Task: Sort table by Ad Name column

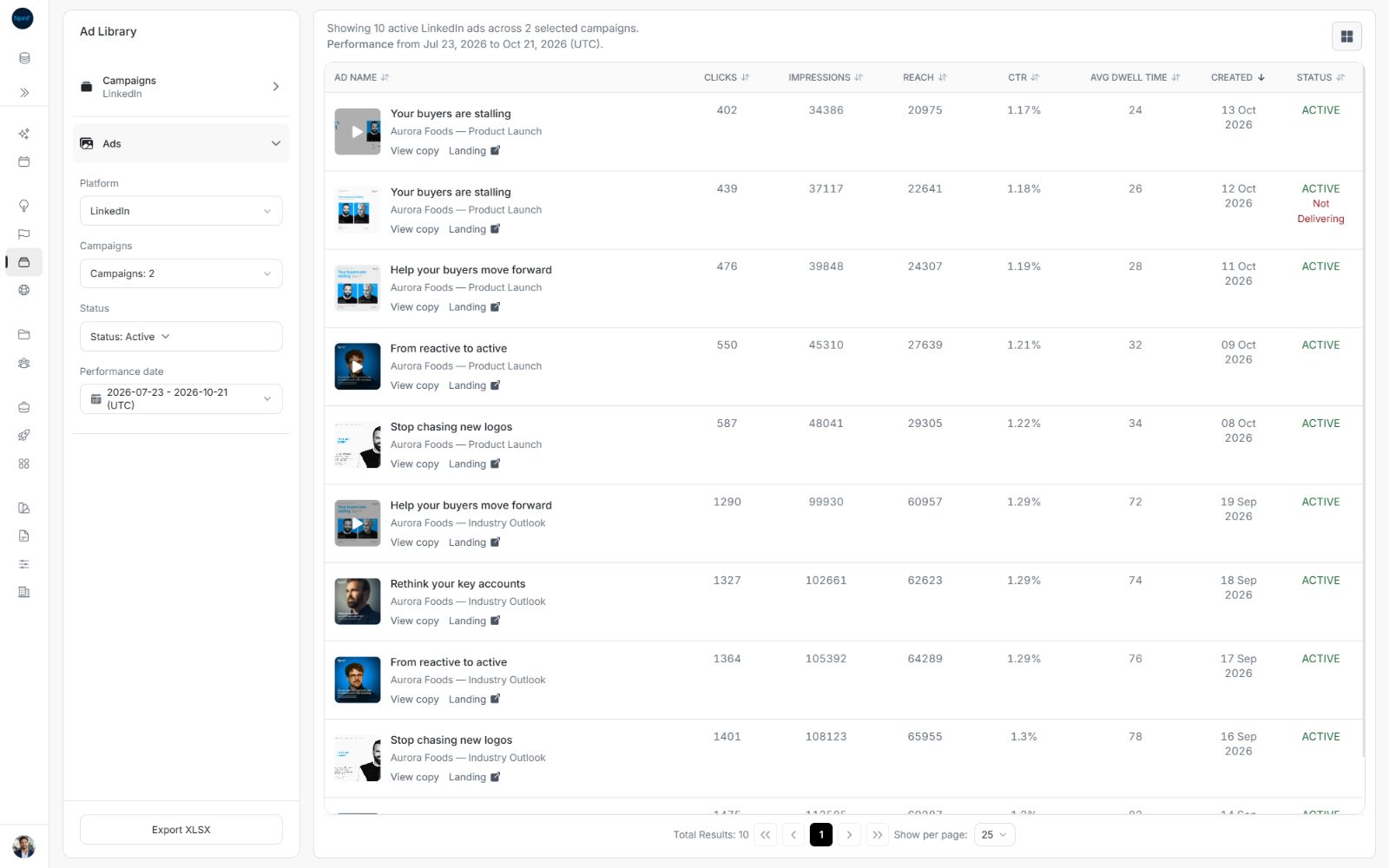Action: click(361, 77)
